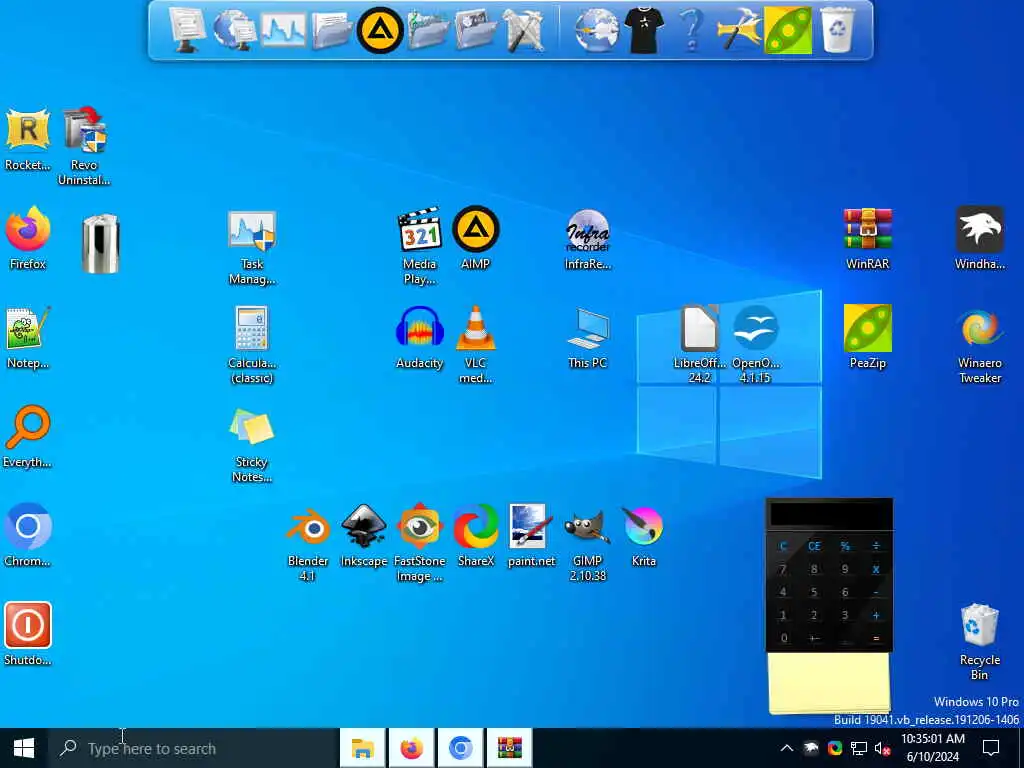1024x768 pixels.
Task: Click CE key on calculator gadget
Action: click(814, 546)
